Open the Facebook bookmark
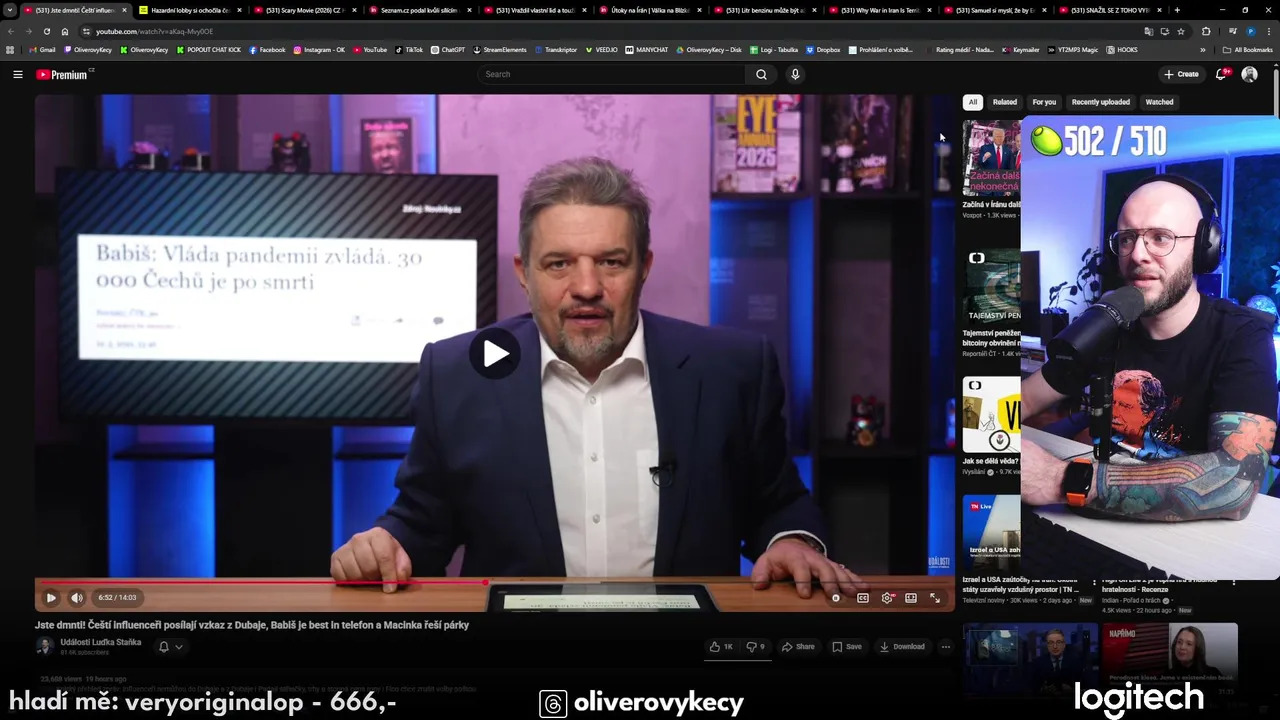 [x=267, y=50]
